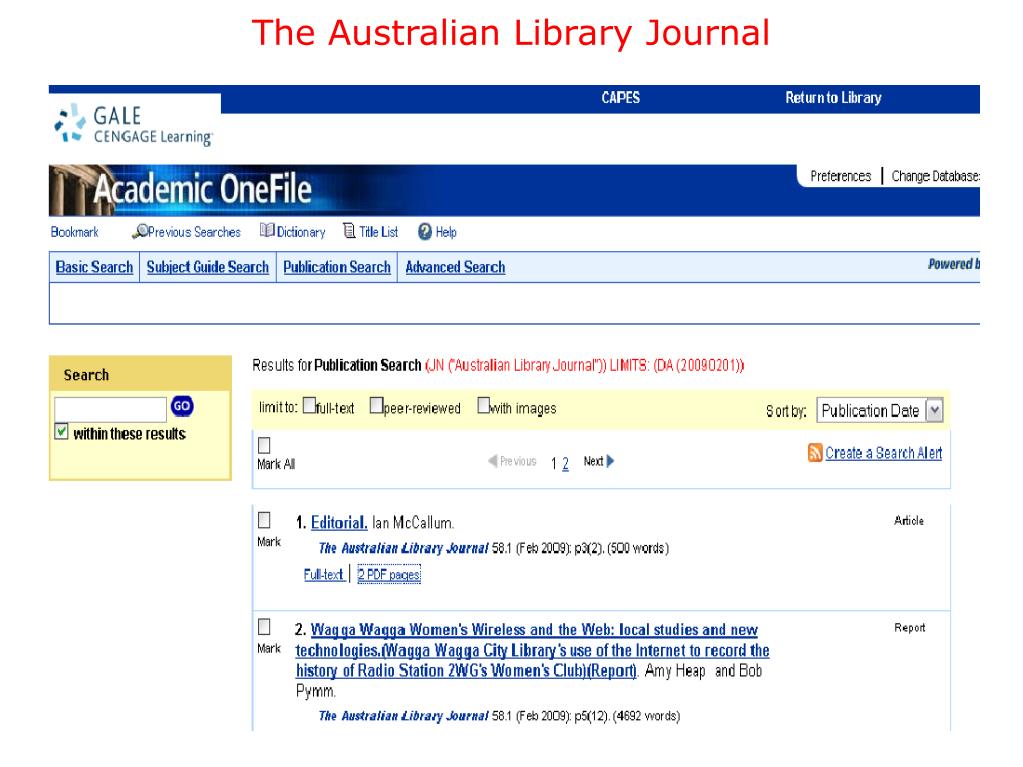This screenshot has height=767, width=1023.
Task: Click the Next page arrow icon
Action: [611, 461]
